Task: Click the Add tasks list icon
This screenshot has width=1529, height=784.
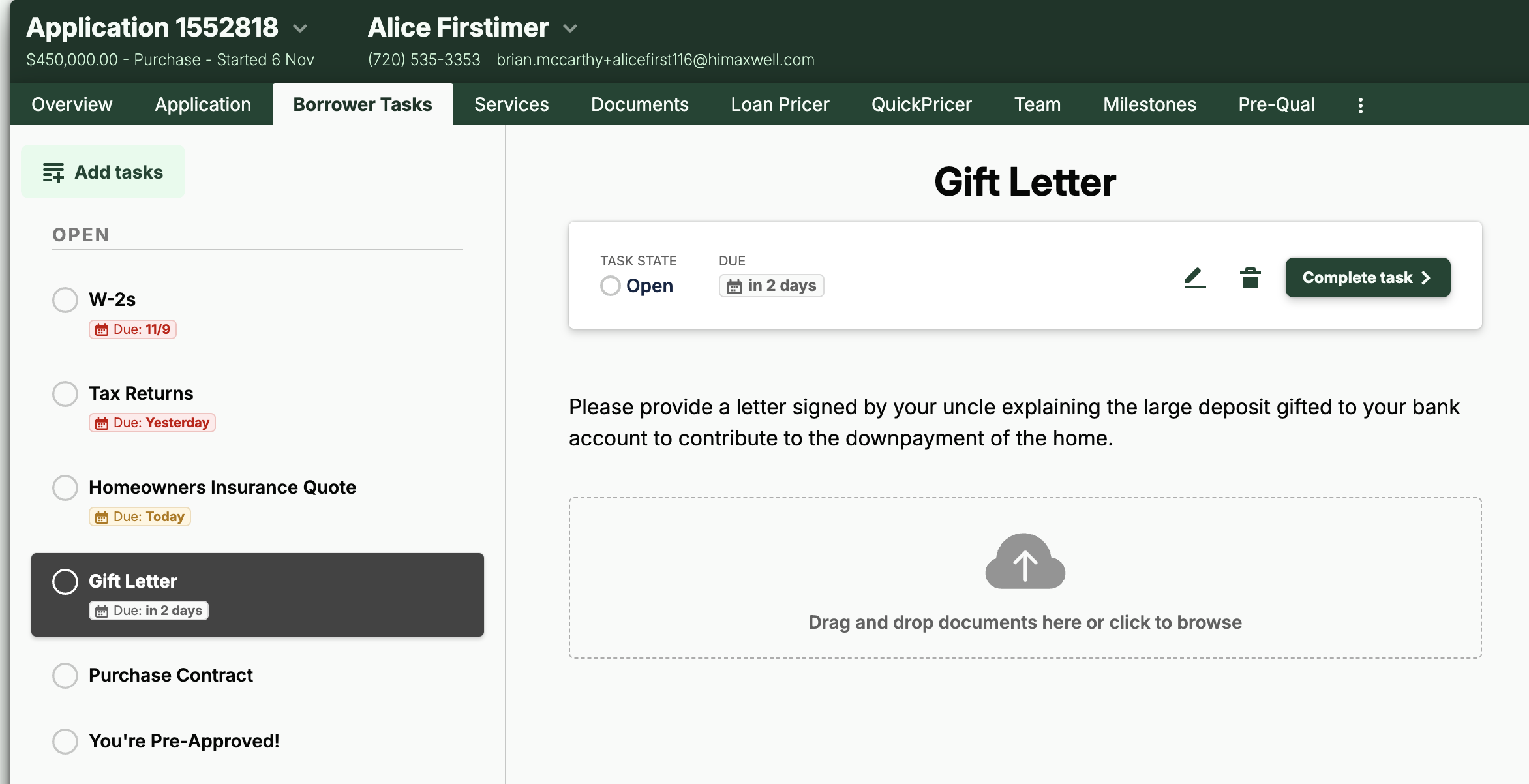Action: (x=53, y=172)
